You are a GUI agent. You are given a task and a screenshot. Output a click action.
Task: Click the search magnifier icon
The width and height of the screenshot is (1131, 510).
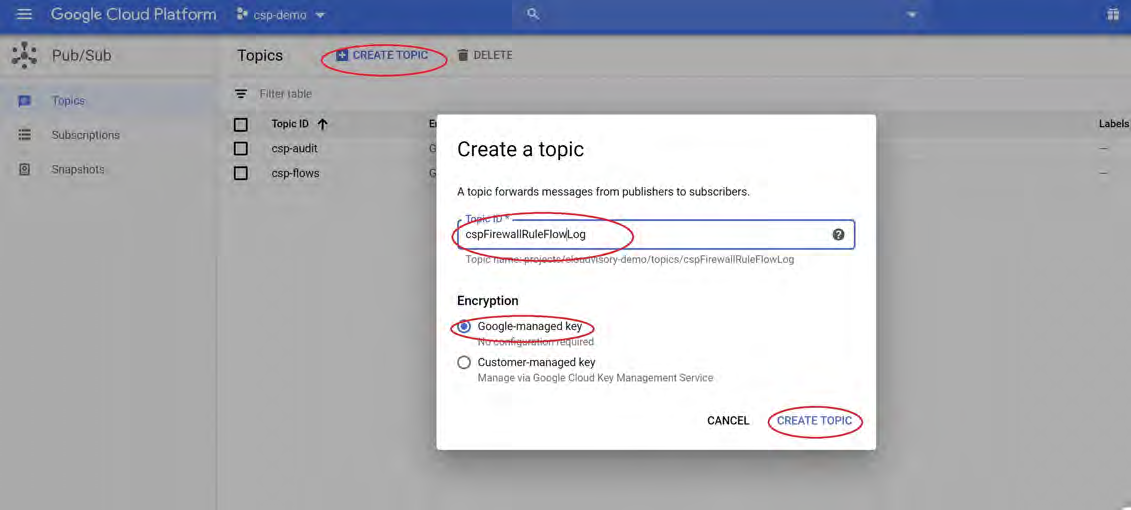pyautogui.click(x=534, y=14)
